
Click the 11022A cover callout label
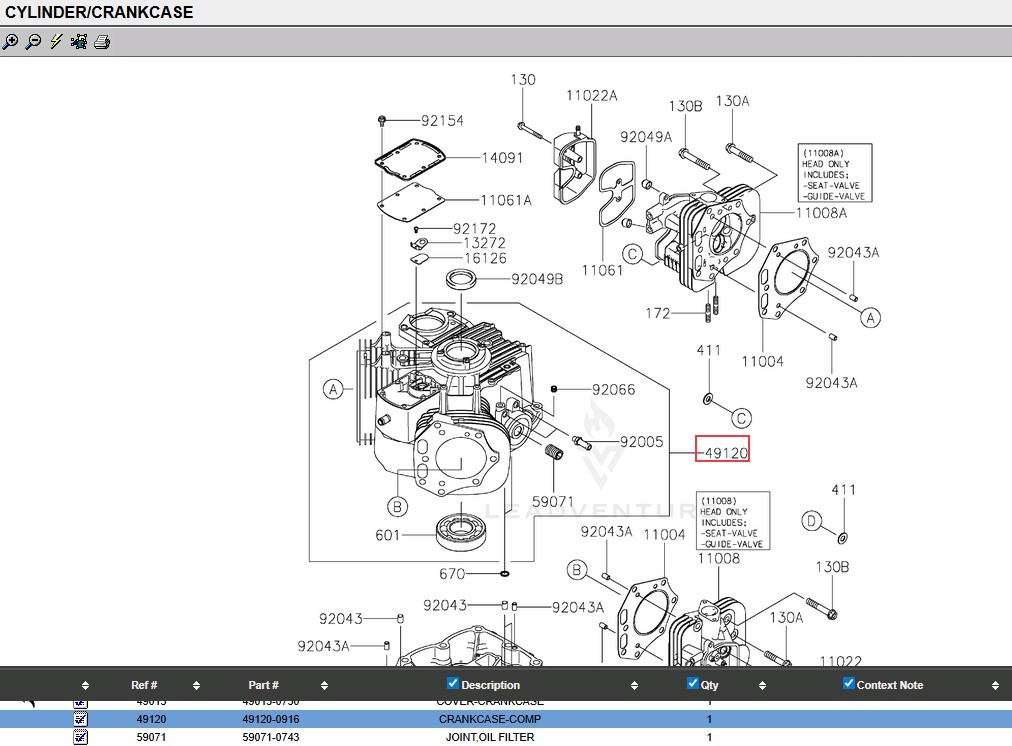click(x=591, y=96)
